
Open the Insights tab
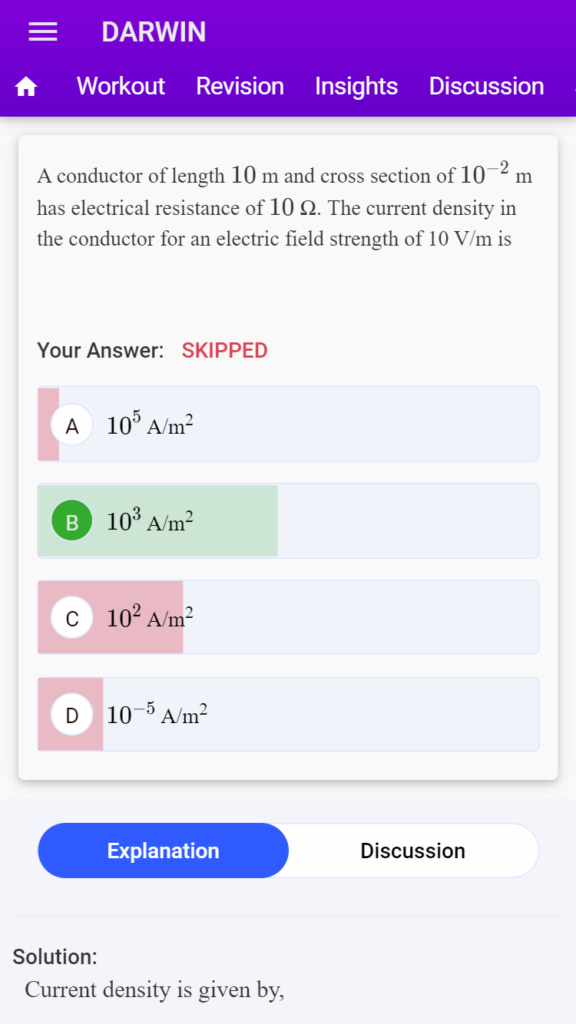pos(356,86)
